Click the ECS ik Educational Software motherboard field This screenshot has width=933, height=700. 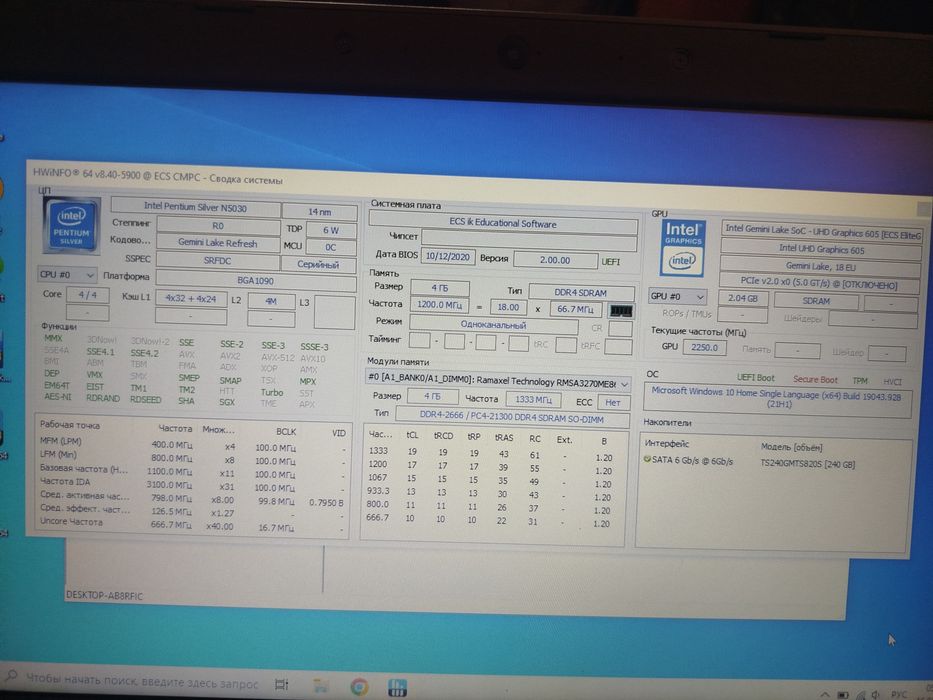(x=503, y=224)
